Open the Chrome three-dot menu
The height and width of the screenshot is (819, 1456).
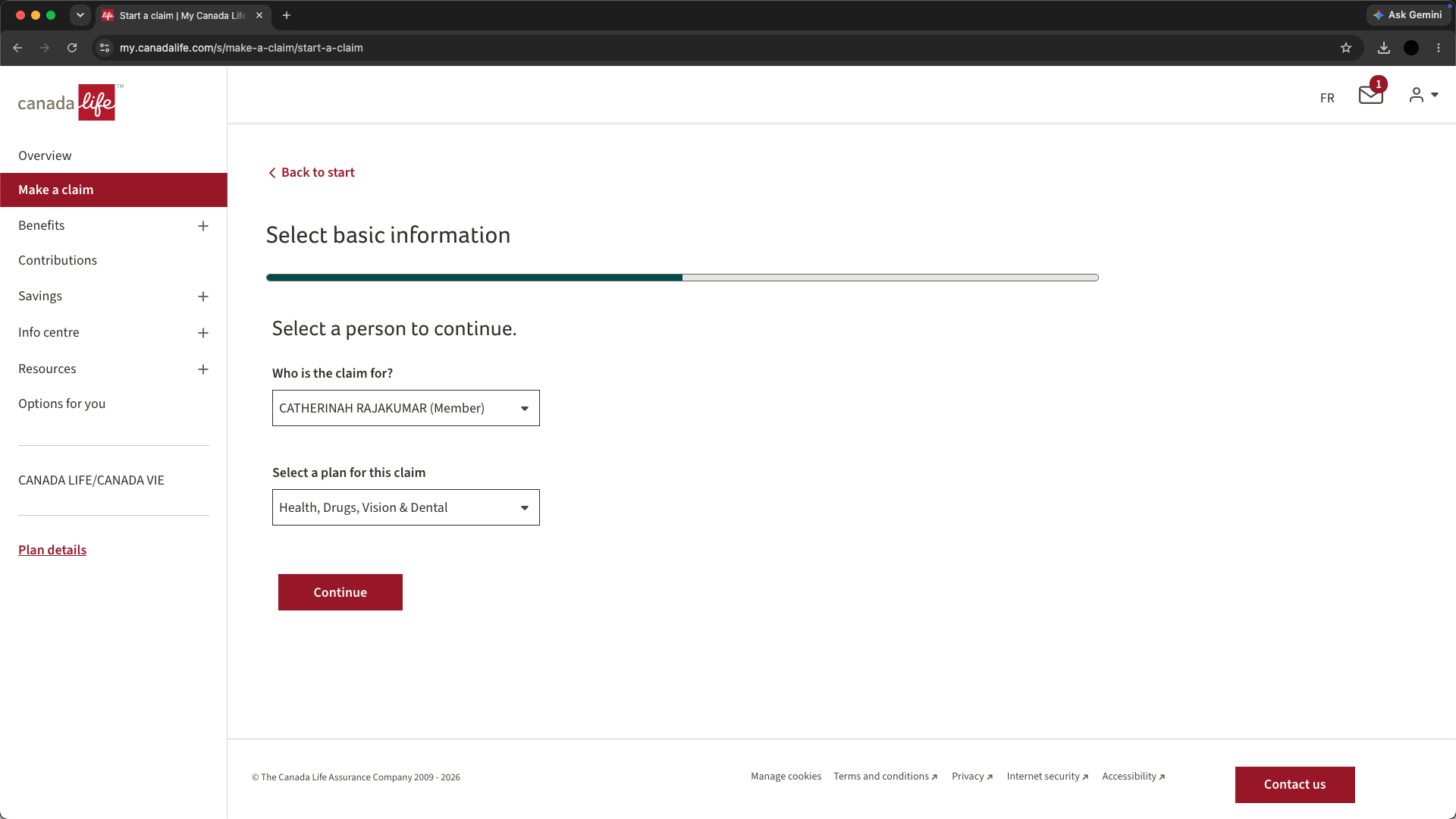click(x=1439, y=48)
